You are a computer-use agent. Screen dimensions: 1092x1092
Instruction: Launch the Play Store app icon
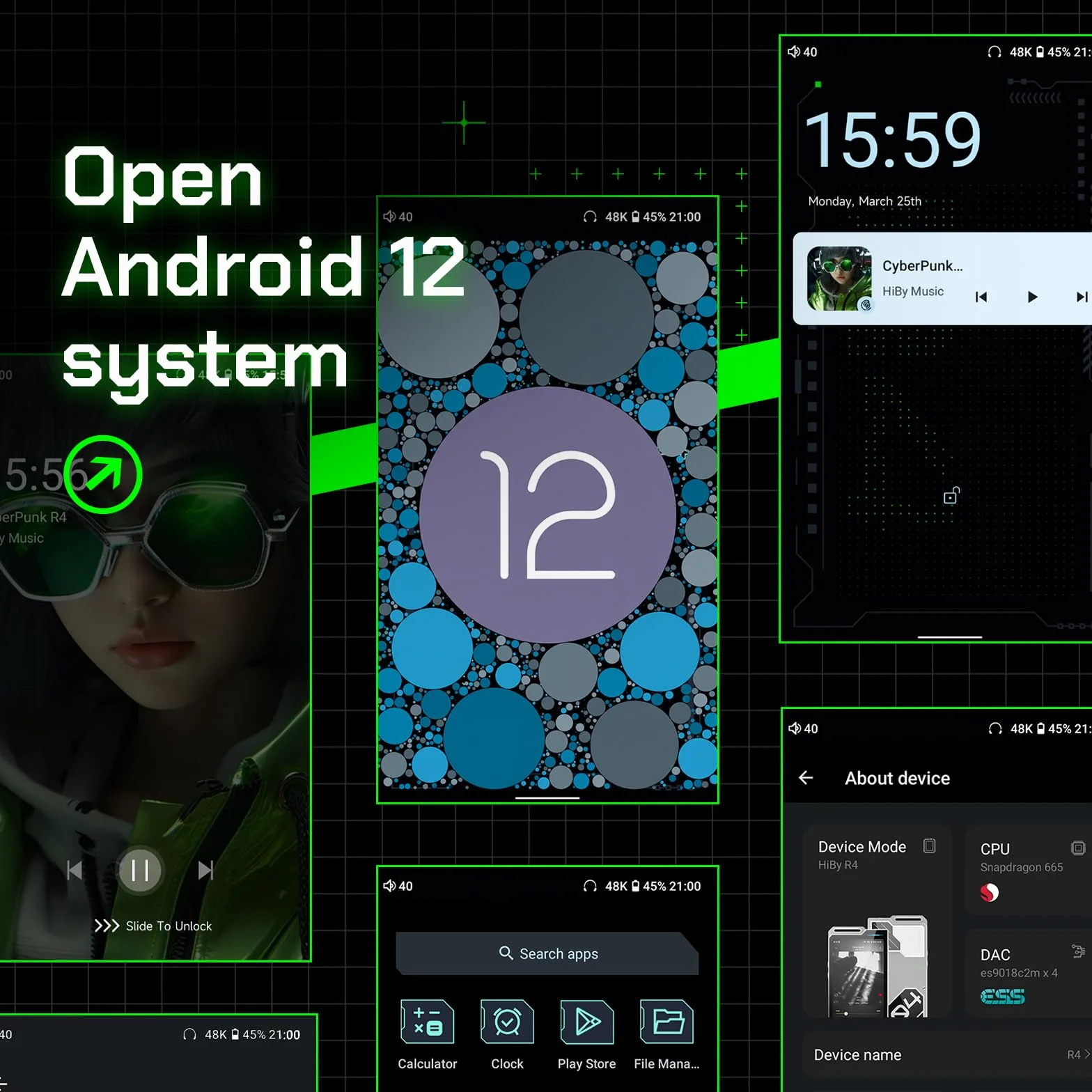tap(587, 1022)
